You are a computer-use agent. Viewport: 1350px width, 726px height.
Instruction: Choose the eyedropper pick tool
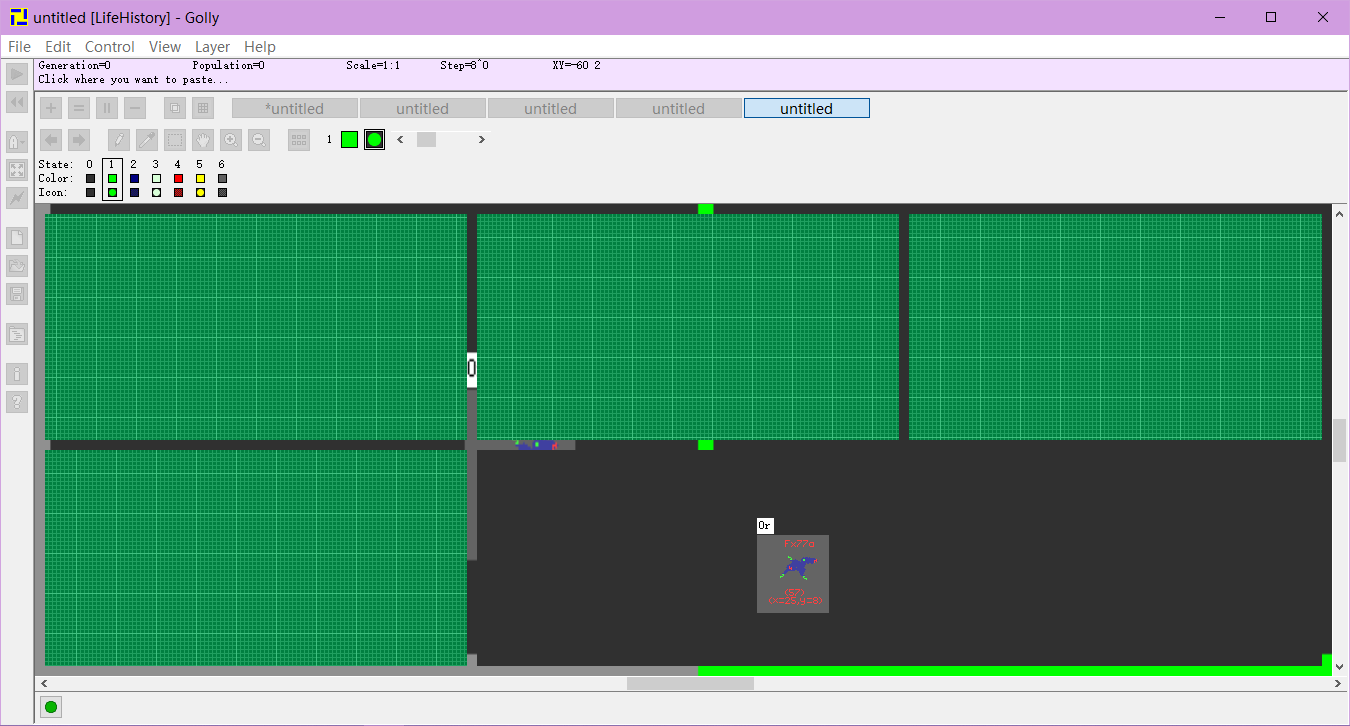tap(147, 140)
